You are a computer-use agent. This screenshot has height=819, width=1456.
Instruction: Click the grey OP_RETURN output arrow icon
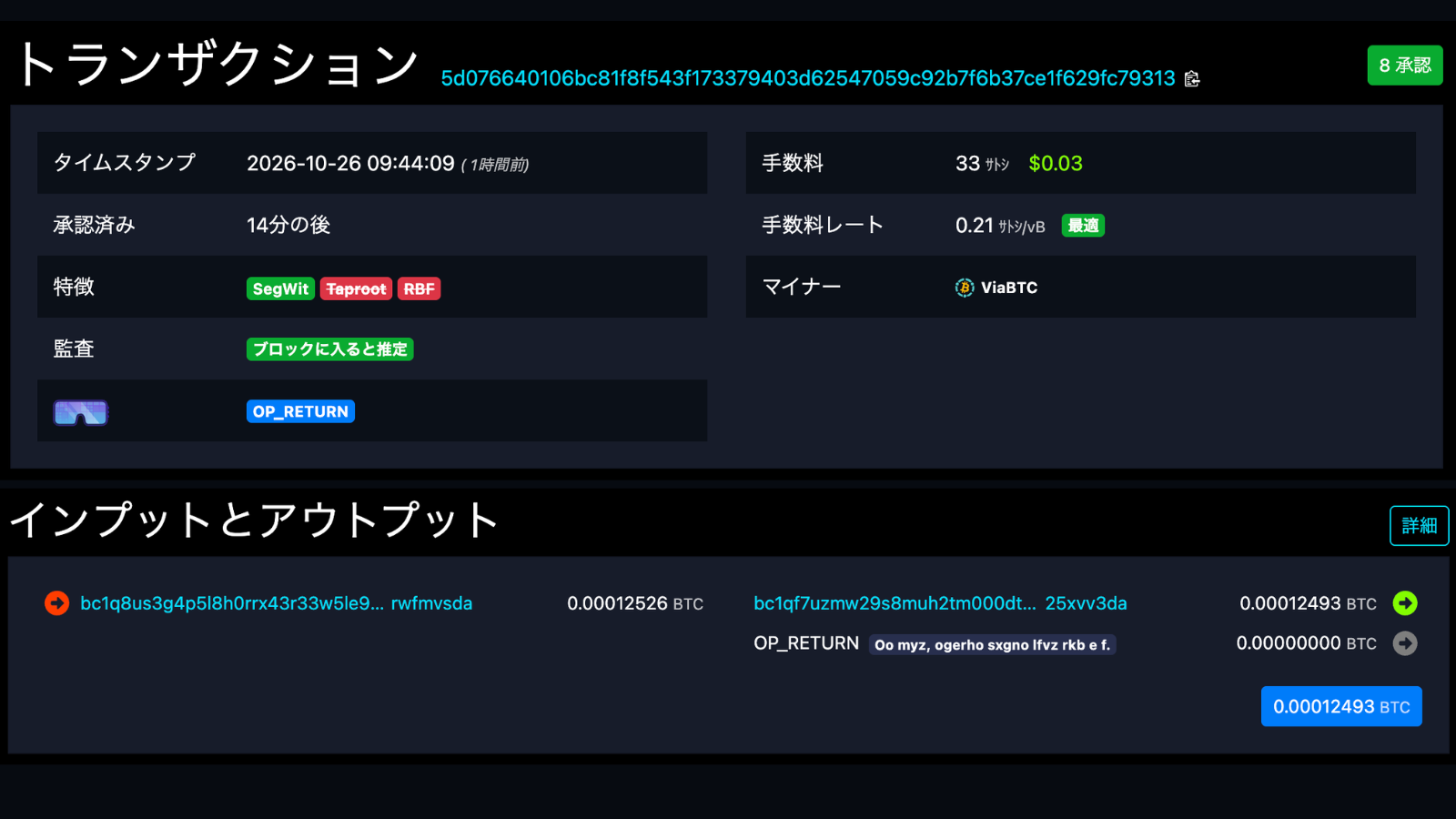(1405, 643)
